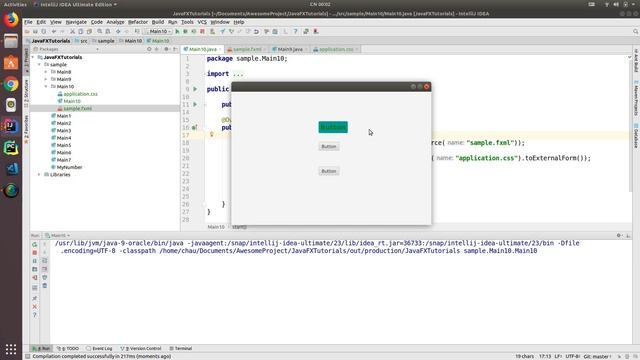Select Main5 in project tree
Image resolution: width=640 pixels, height=360 pixels.
(64, 145)
